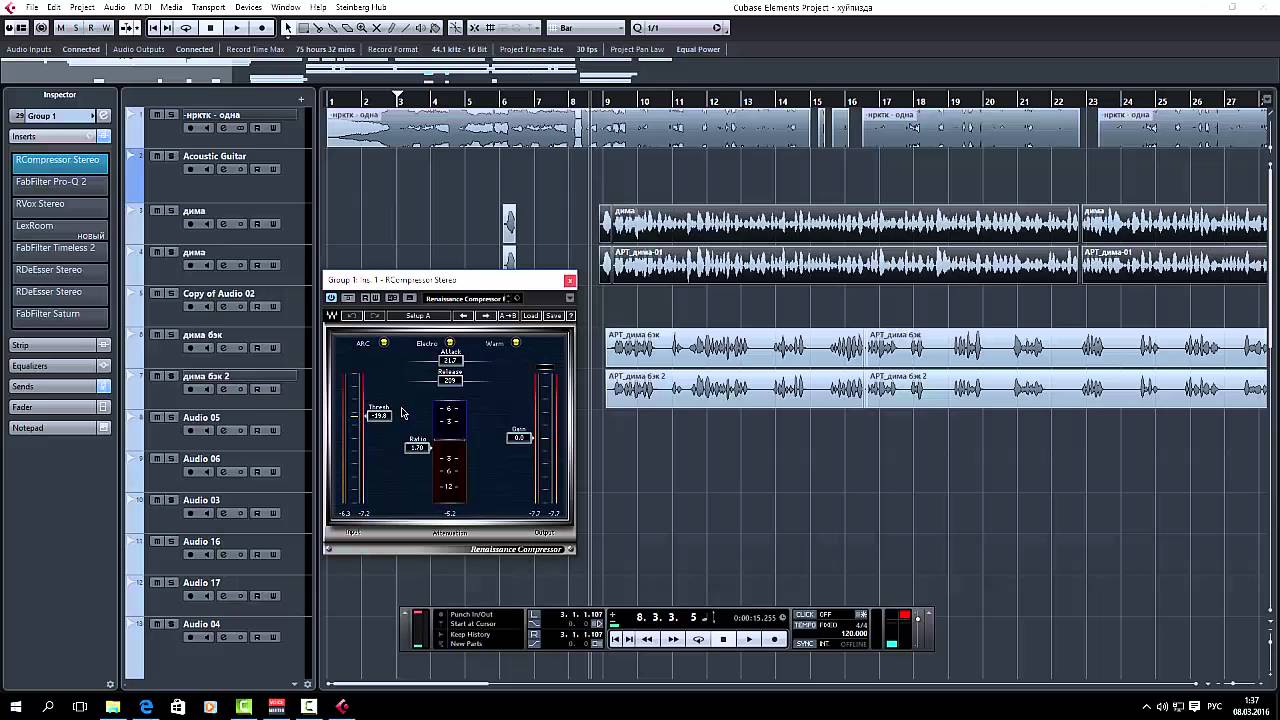Viewport: 1280px width, 720px height.
Task: Open the Devices menu
Action: 248,7
